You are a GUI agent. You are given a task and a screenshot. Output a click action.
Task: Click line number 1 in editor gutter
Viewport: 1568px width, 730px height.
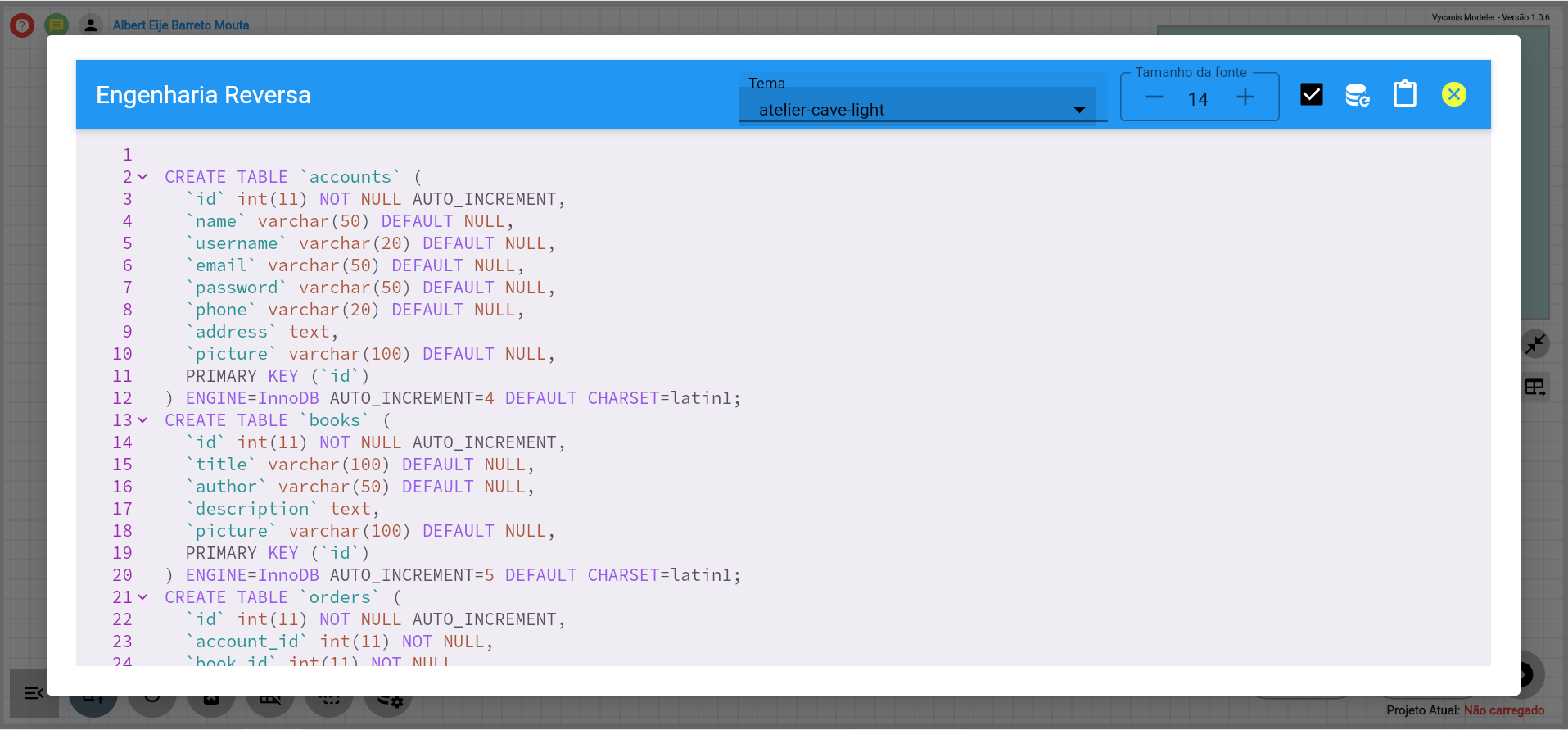[127, 155]
